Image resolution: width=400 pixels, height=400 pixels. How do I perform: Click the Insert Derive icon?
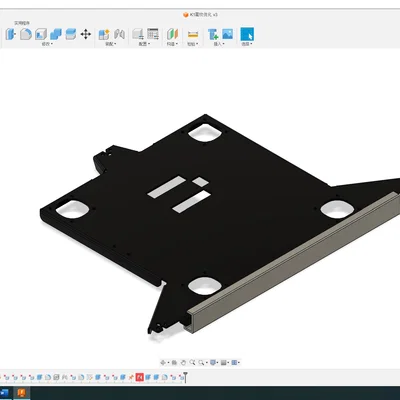click(x=213, y=34)
